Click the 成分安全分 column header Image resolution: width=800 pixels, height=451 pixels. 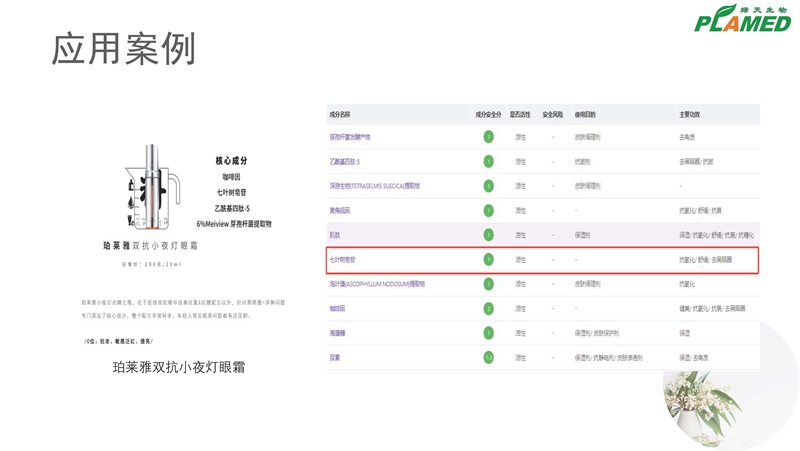click(x=488, y=115)
